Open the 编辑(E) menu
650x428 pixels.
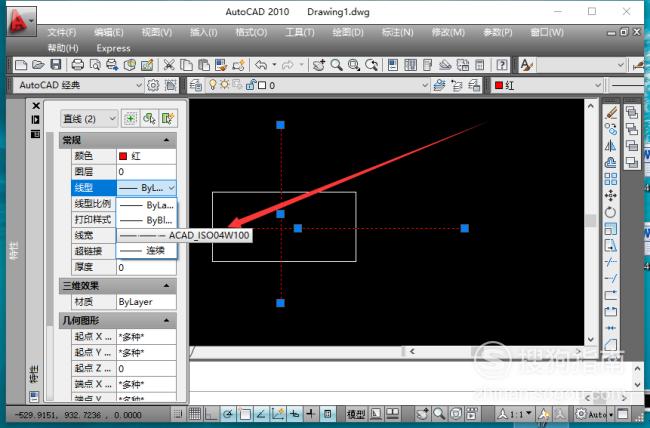(109, 32)
